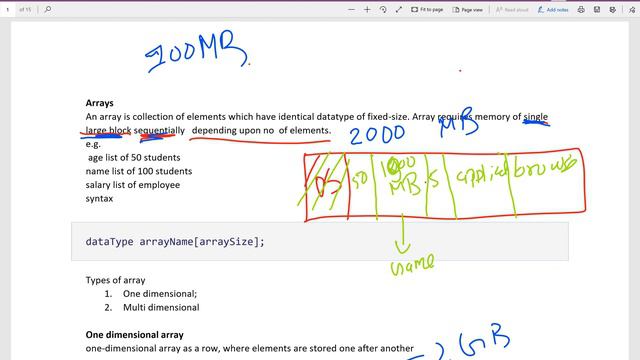Click the 'One dimensional array' heading
Screen dimensions: 640x360
(135, 335)
